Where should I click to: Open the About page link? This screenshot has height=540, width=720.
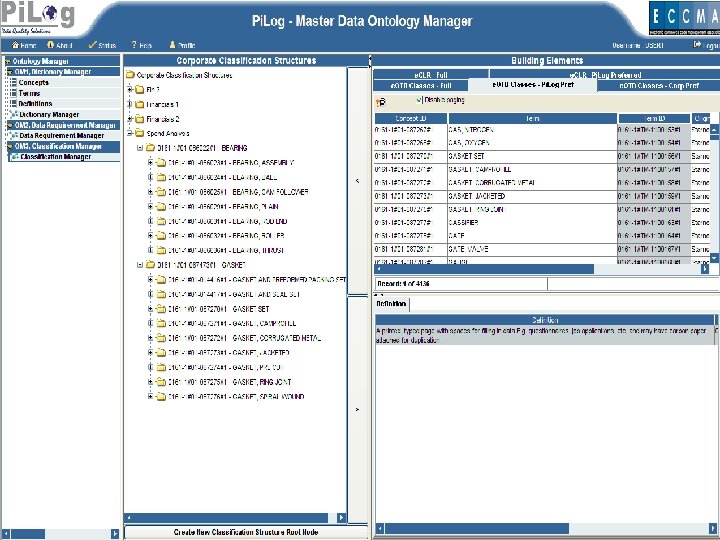tap(60, 45)
